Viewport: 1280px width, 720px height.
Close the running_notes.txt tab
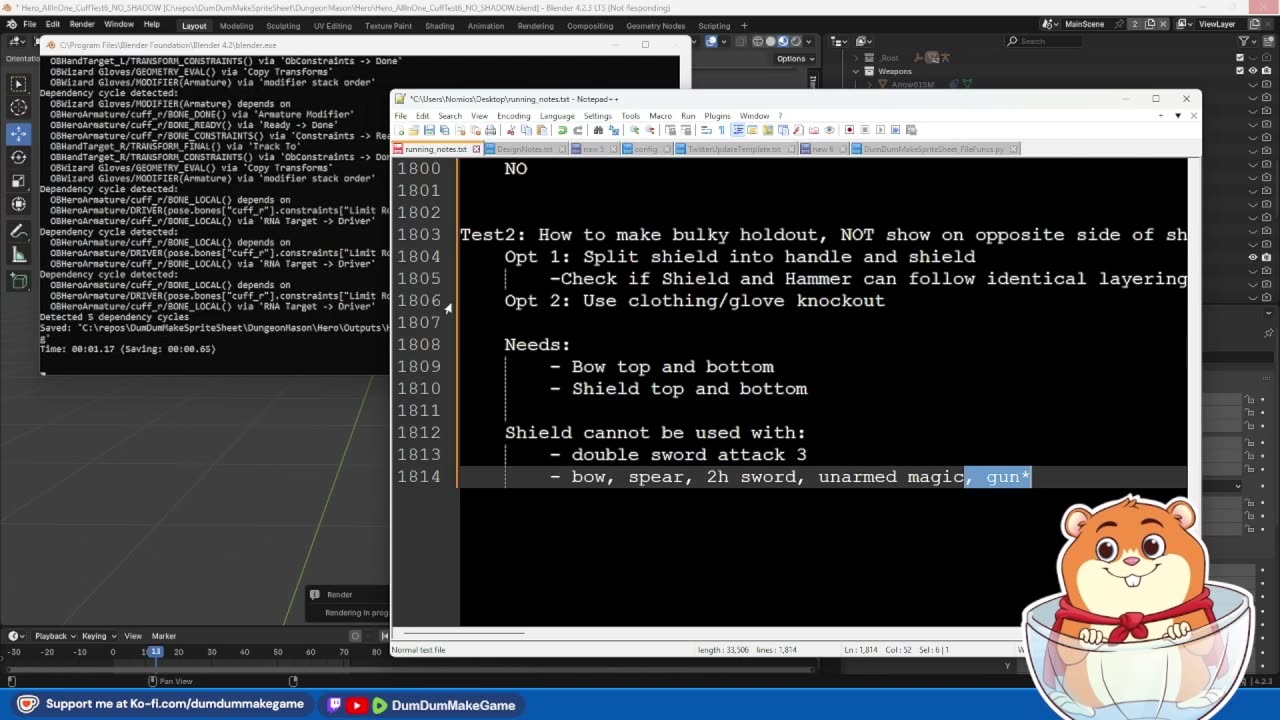(x=476, y=149)
